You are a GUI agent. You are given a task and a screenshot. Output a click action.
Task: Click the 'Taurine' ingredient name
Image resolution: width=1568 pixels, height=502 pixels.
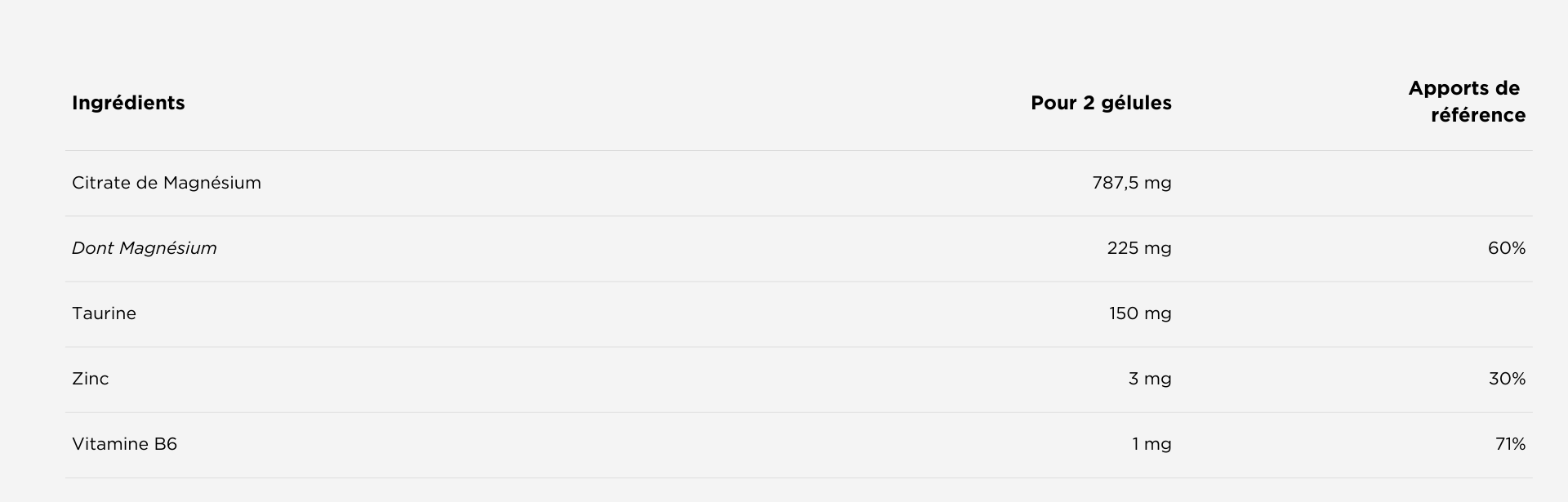click(104, 313)
